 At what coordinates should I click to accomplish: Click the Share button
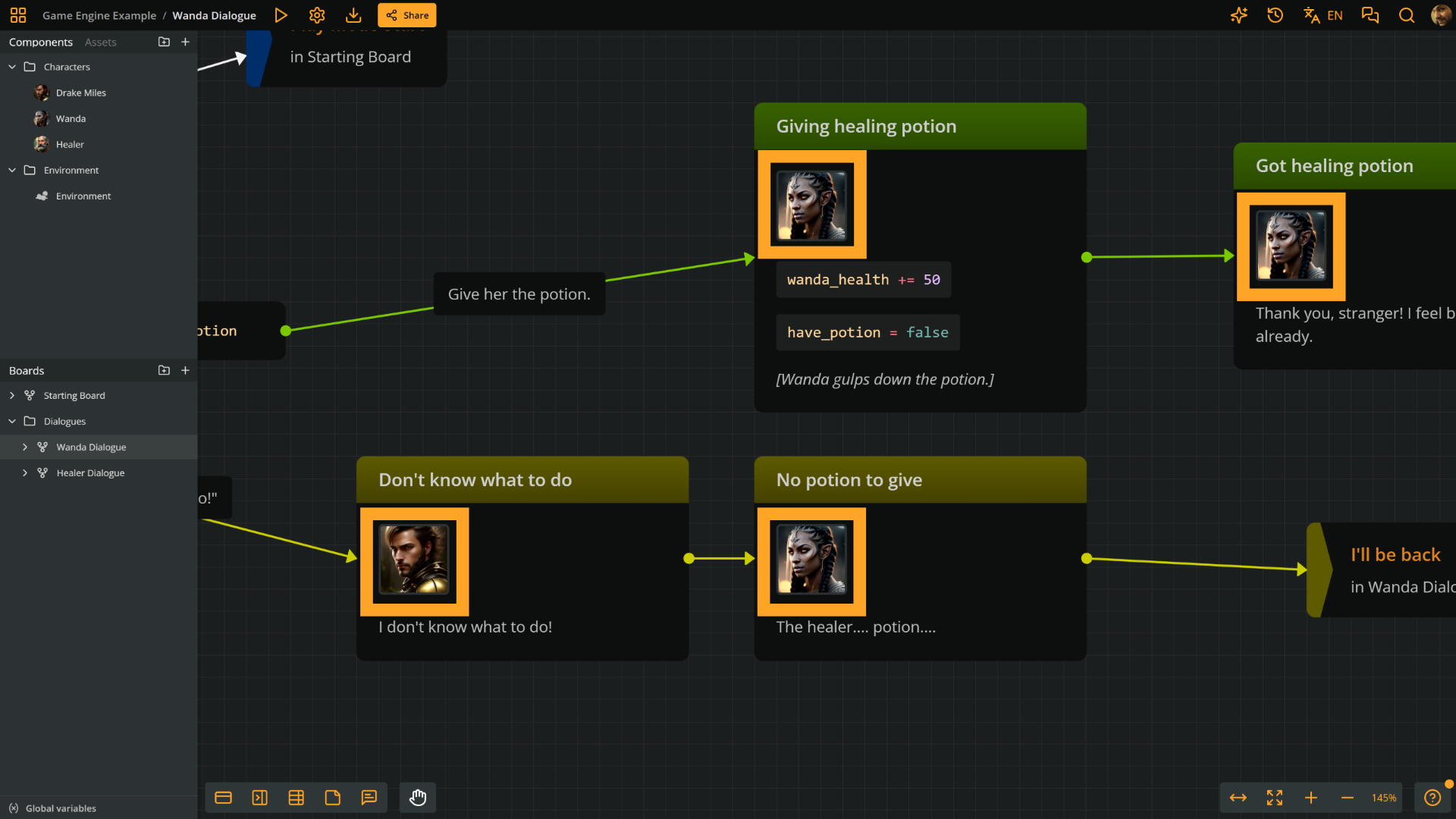pyautogui.click(x=407, y=15)
